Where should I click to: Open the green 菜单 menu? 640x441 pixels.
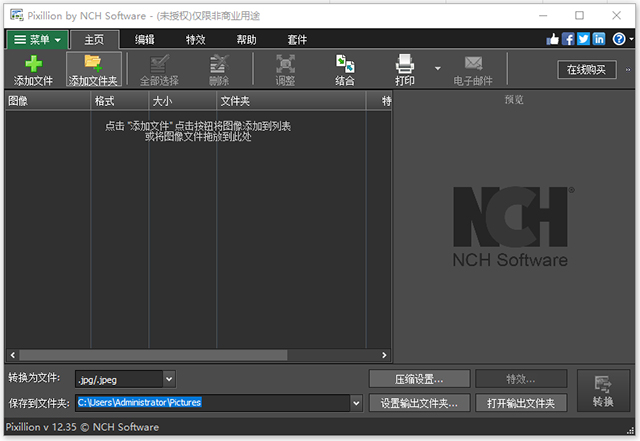click(x=38, y=39)
